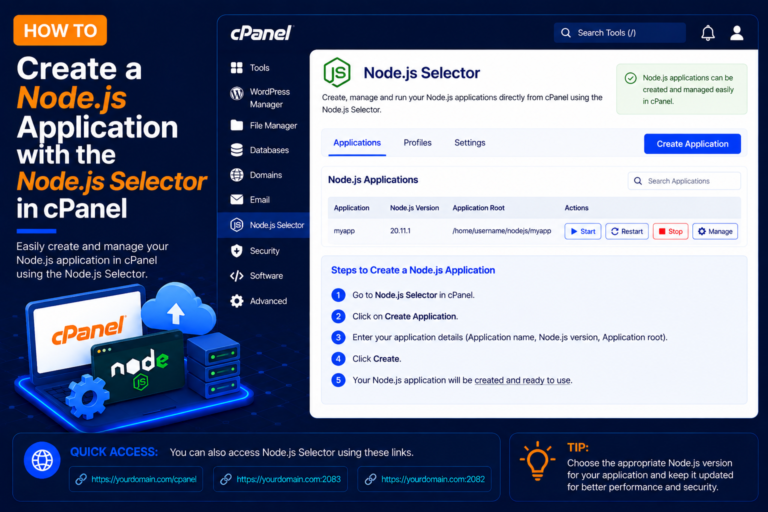Switch to the Applications tab
This screenshot has width=768, height=512.
(x=357, y=143)
